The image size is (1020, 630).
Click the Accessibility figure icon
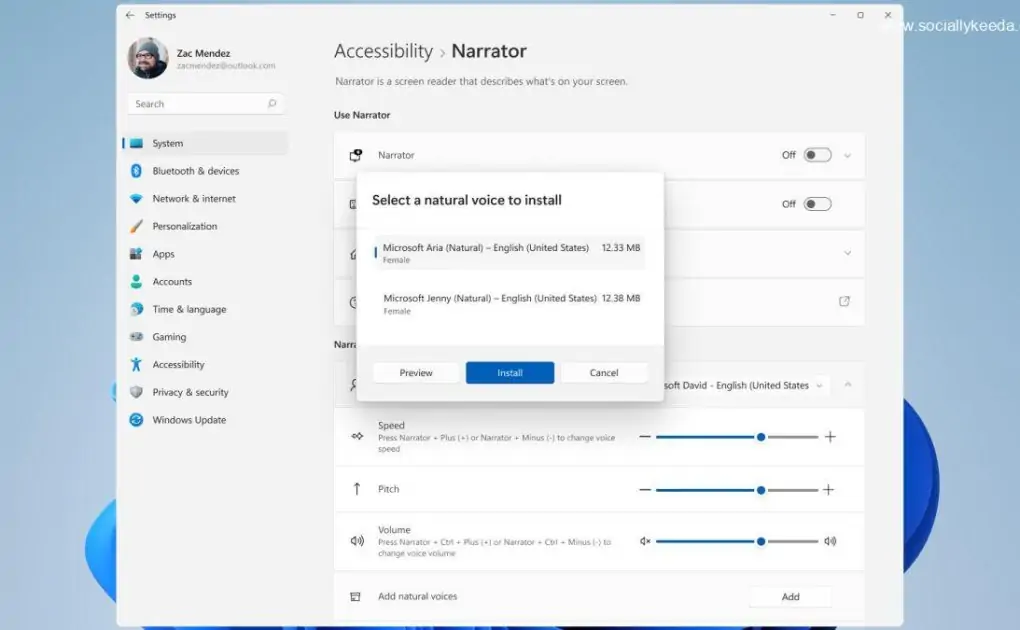pyautogui.click(x=136, y=364)
